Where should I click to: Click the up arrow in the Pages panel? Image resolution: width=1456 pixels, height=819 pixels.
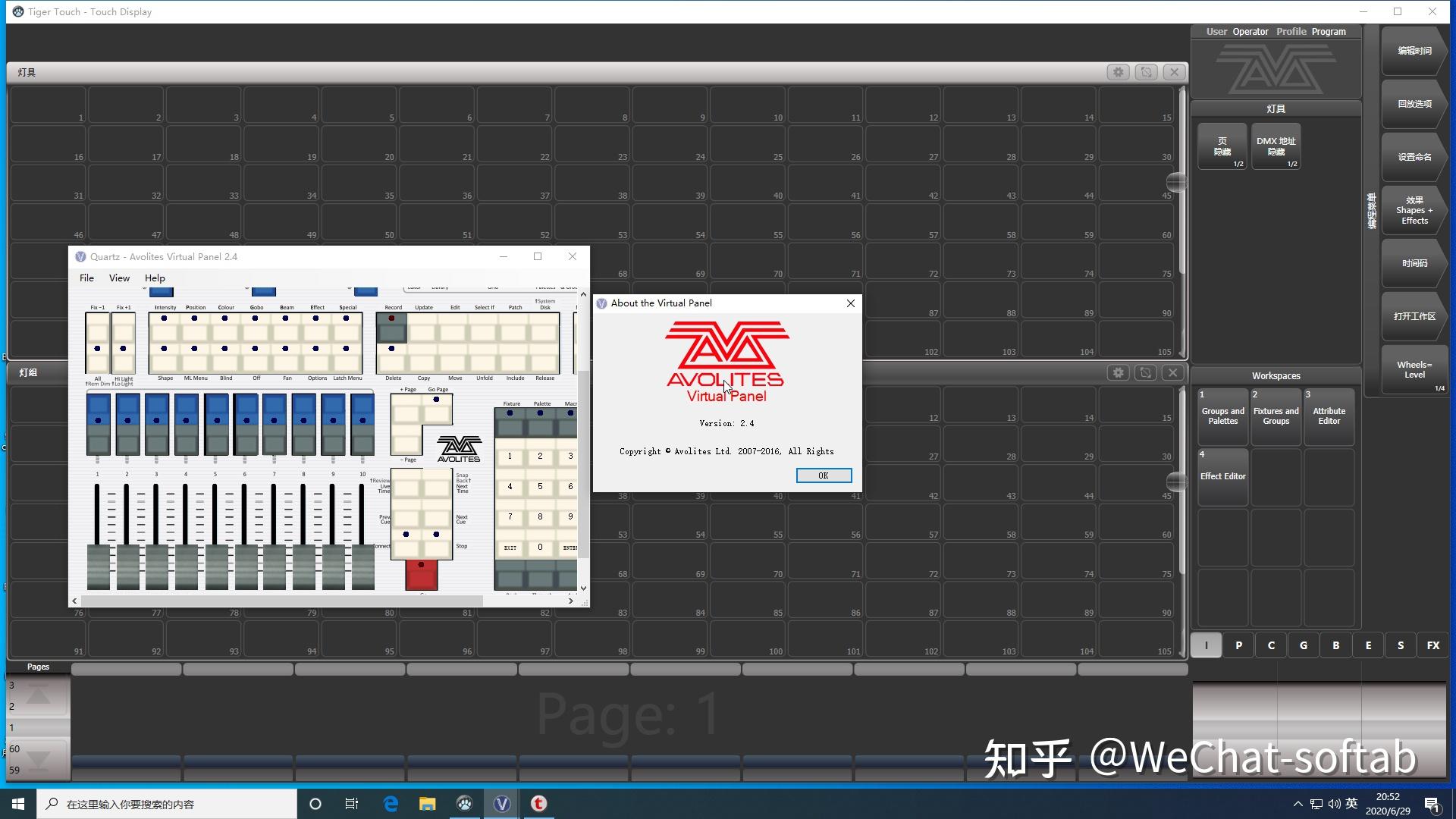[x=36, y=695]
